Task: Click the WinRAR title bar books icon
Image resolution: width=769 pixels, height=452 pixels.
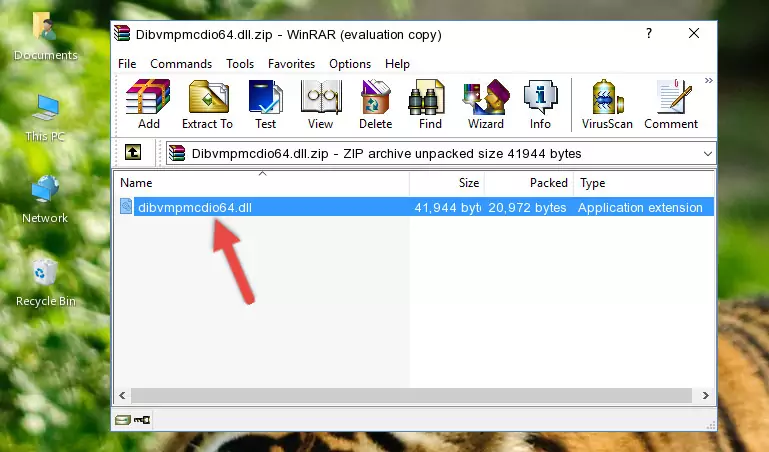Action: coord(122,33)
